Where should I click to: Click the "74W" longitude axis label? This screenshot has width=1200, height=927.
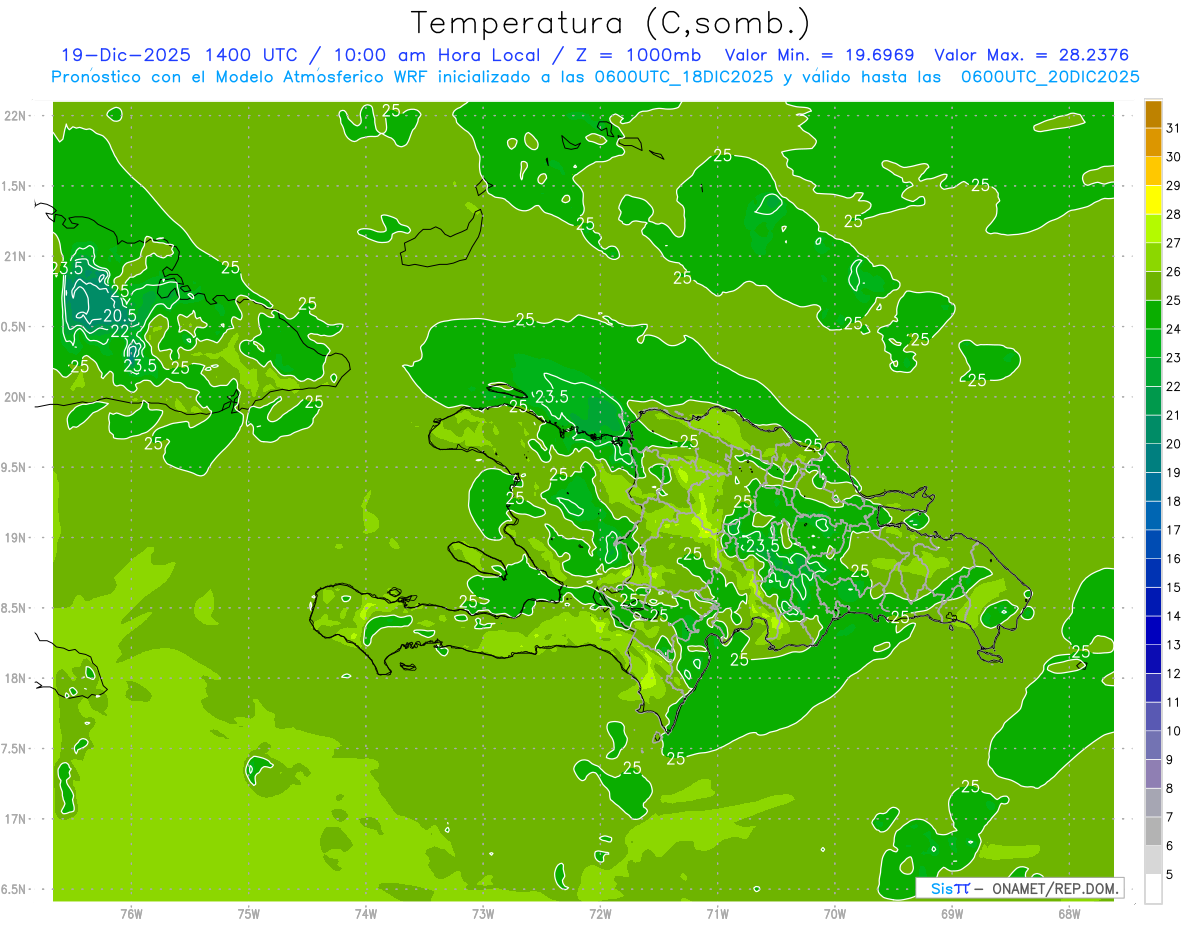coord(365,913)
